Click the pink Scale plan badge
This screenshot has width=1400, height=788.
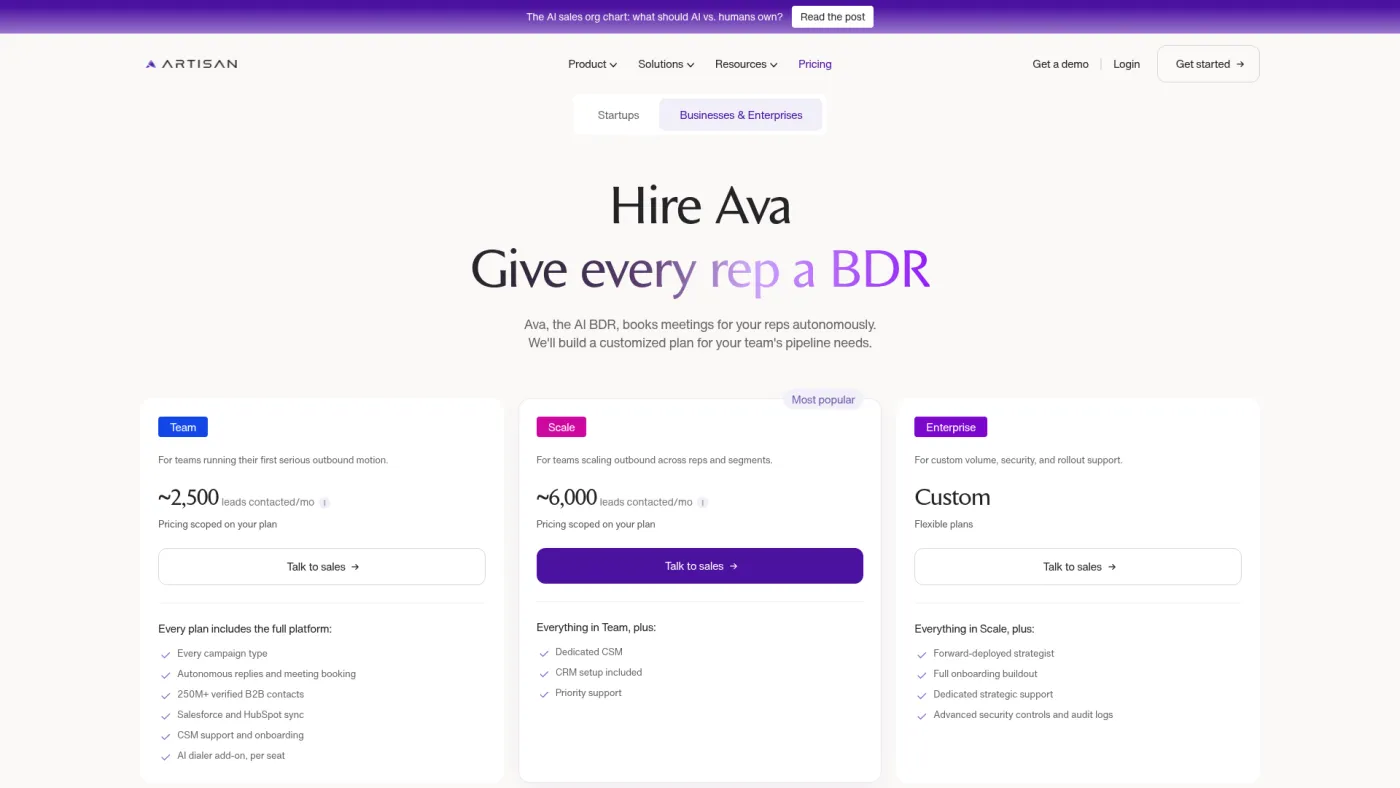[x=561, y=427]
